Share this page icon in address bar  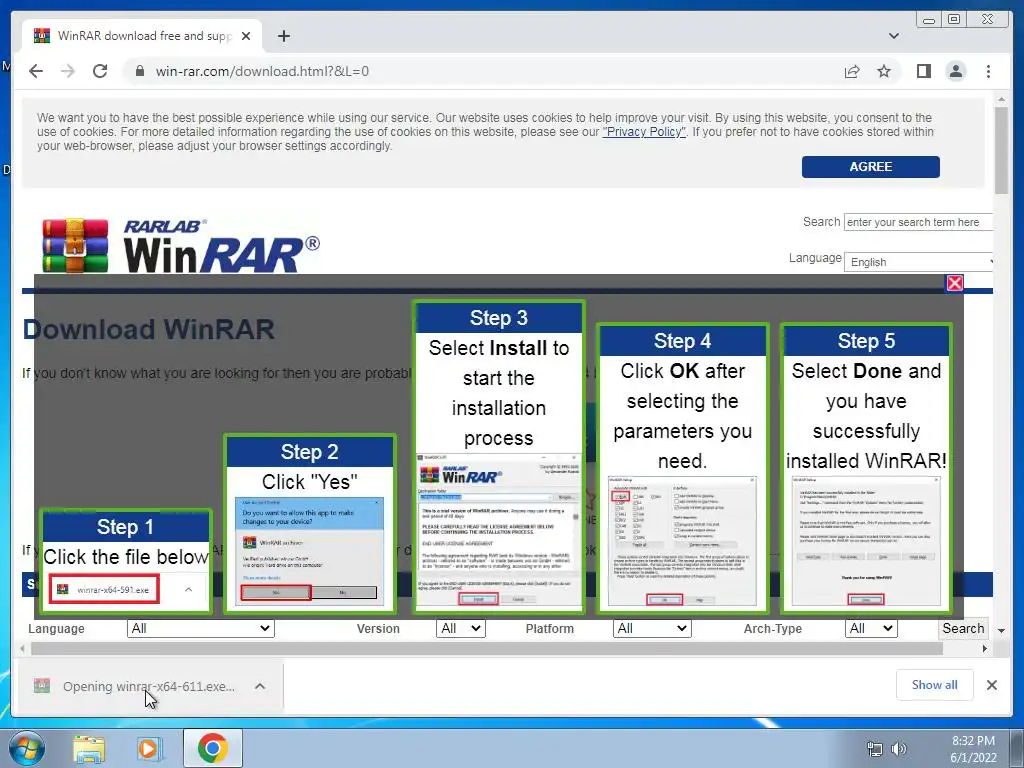click(x=852, y=71)
